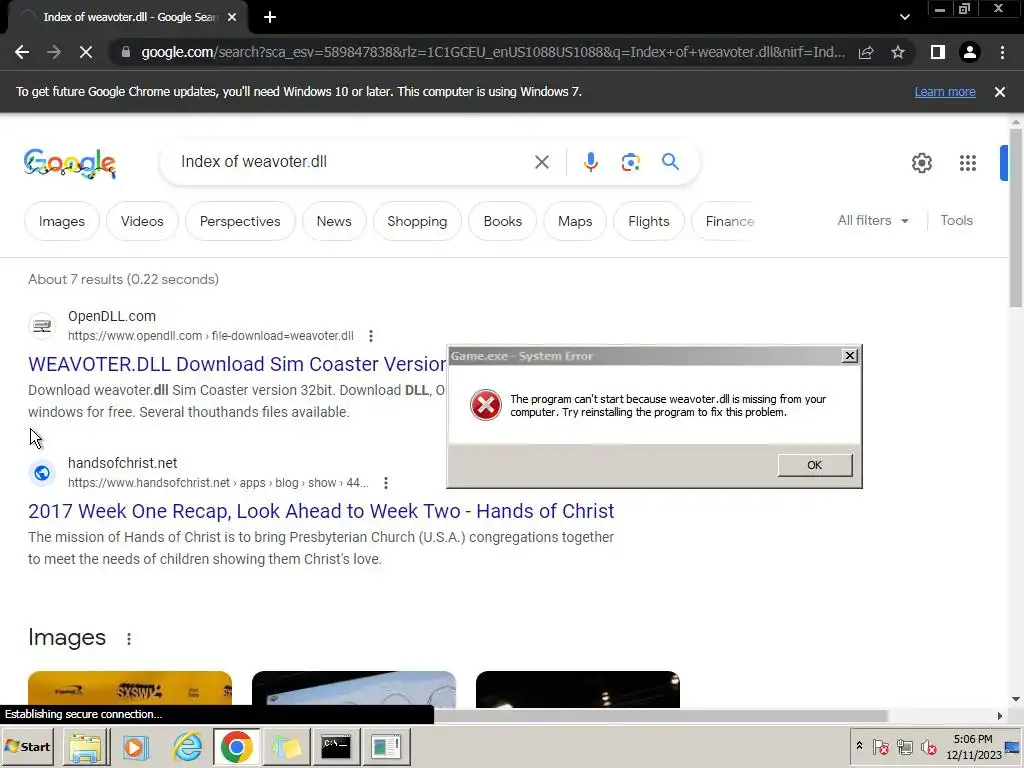Image resolution: width=1024 pixels, height=768 pixels.
Task: Open the rightmost app taskbar icon
Action: (386, 746)
